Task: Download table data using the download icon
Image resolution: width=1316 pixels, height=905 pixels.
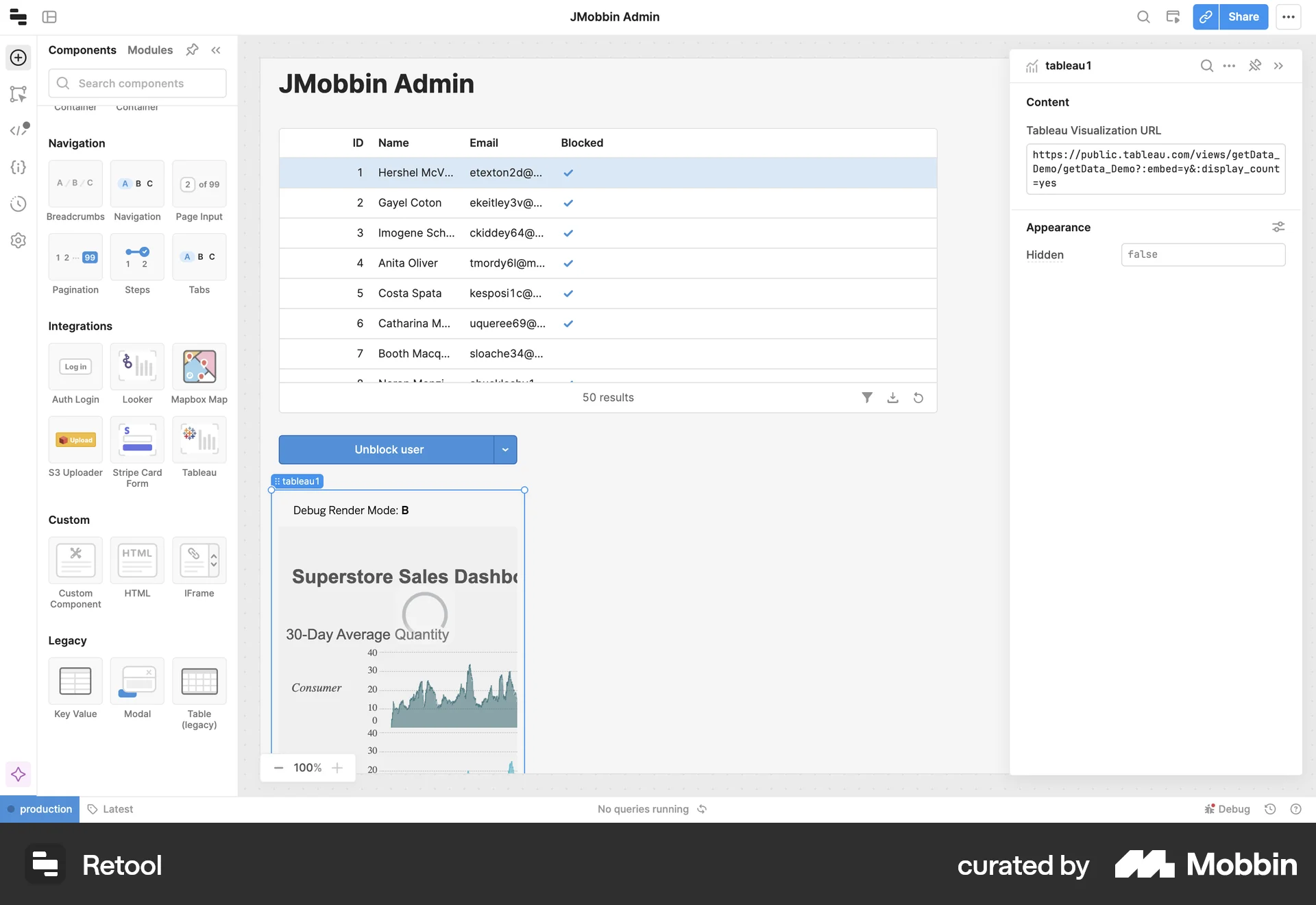Action: [x=892, y=398]
